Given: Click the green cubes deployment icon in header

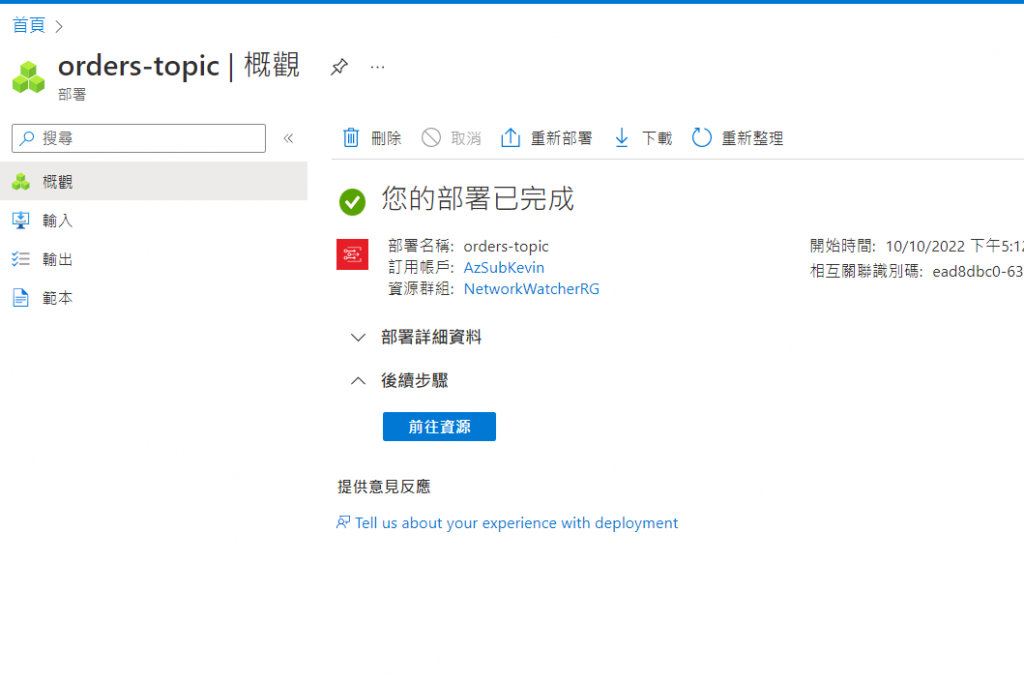Looking at the screenshot, I should 29,77.
